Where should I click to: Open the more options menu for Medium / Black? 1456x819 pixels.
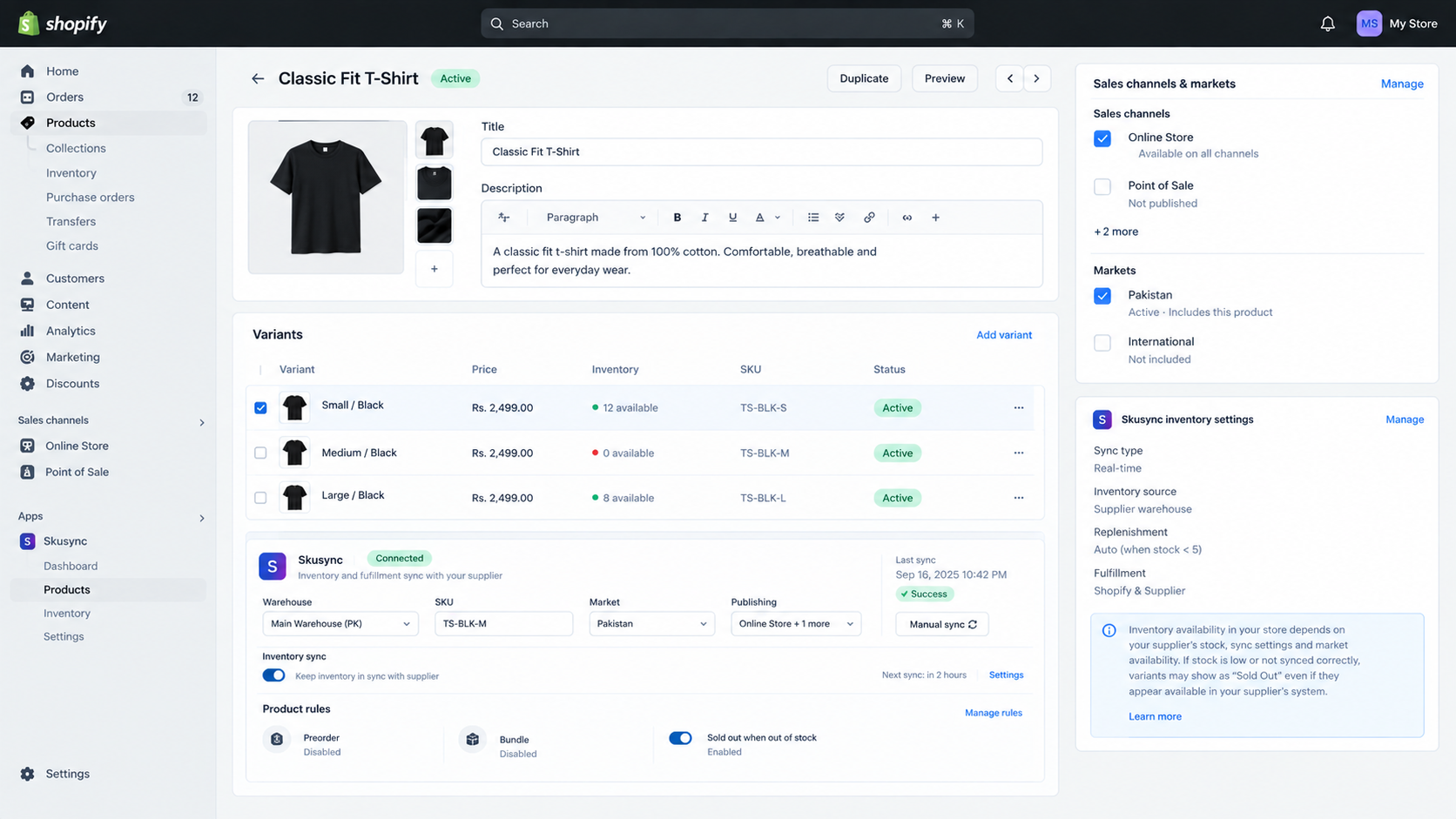pyautogui.click(x=1019, y=453)
